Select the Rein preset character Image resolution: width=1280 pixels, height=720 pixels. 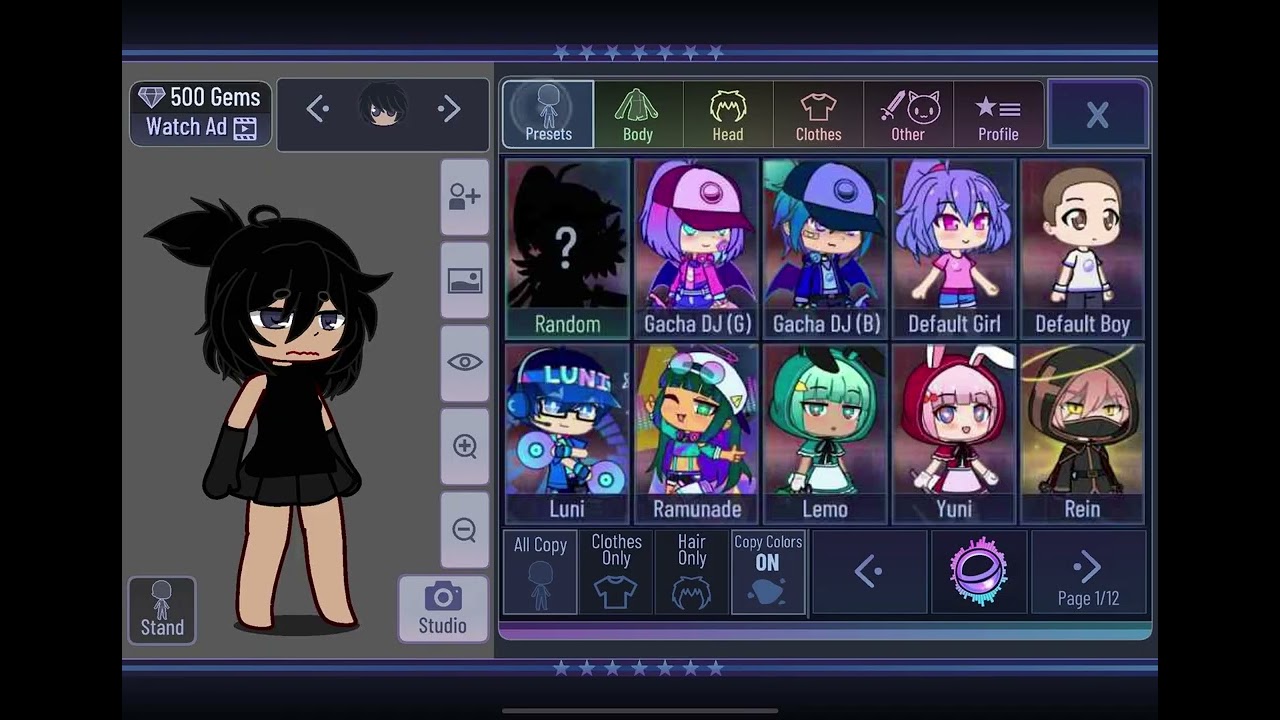coord(1082,434)
